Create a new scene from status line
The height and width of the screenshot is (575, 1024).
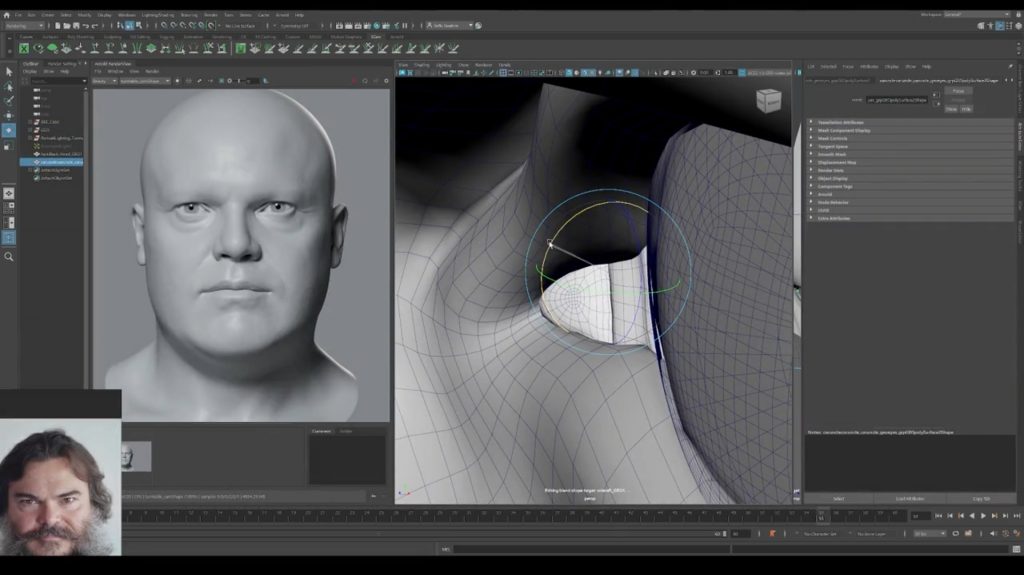(57, 25)
